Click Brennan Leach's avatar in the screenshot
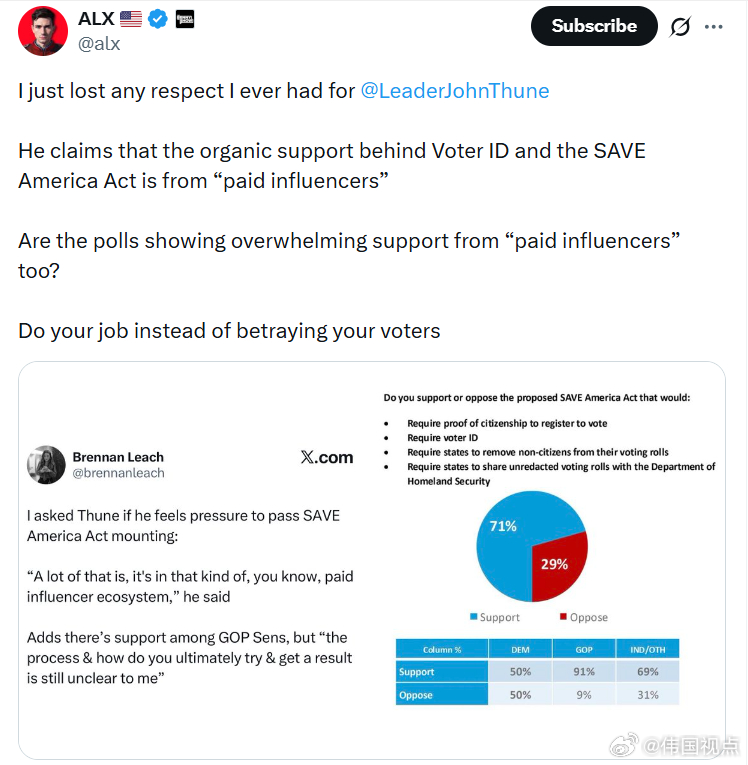This screenshot has height=765, width=748. click(46, 465)
